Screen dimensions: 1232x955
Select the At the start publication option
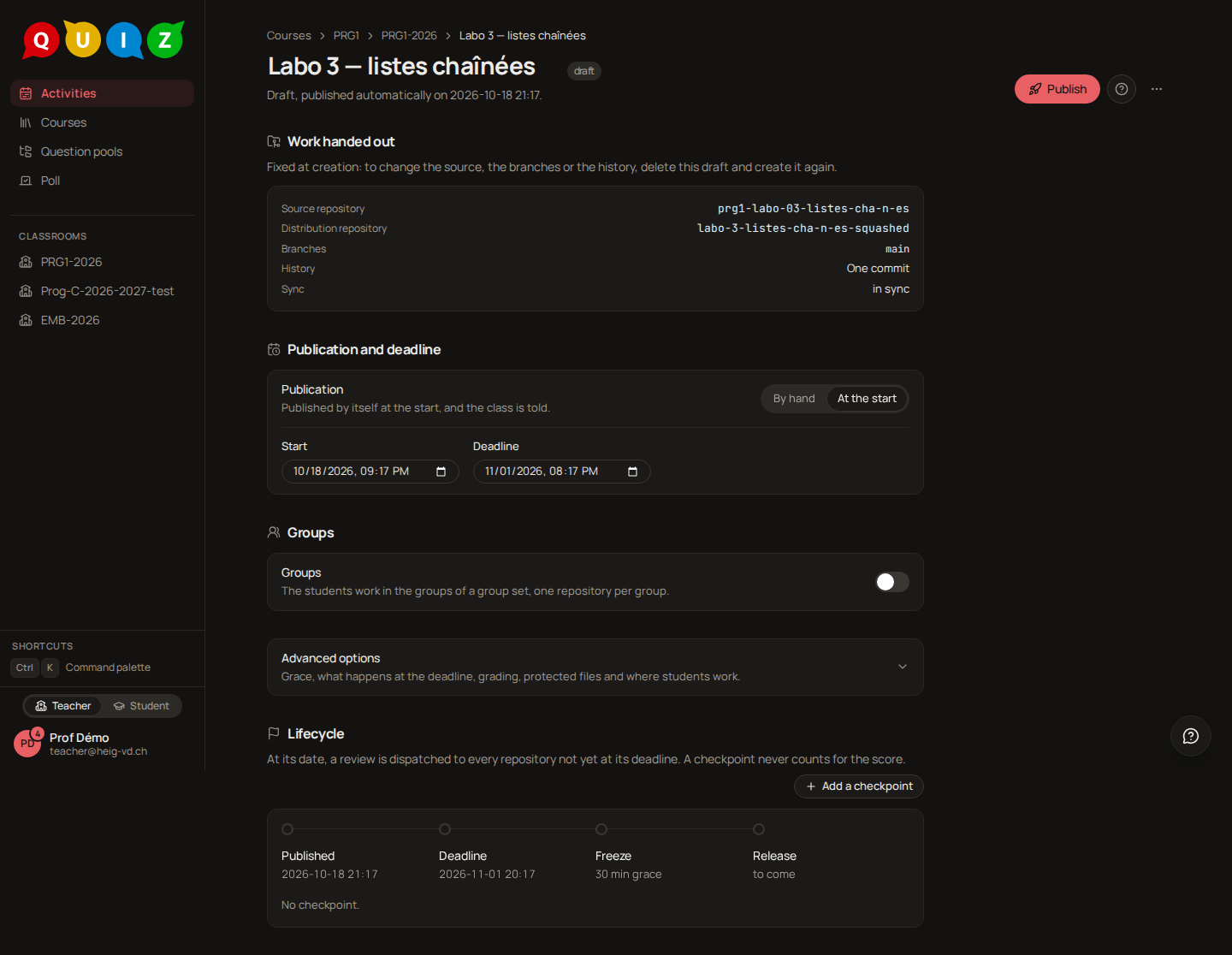[x=867, y=399]
